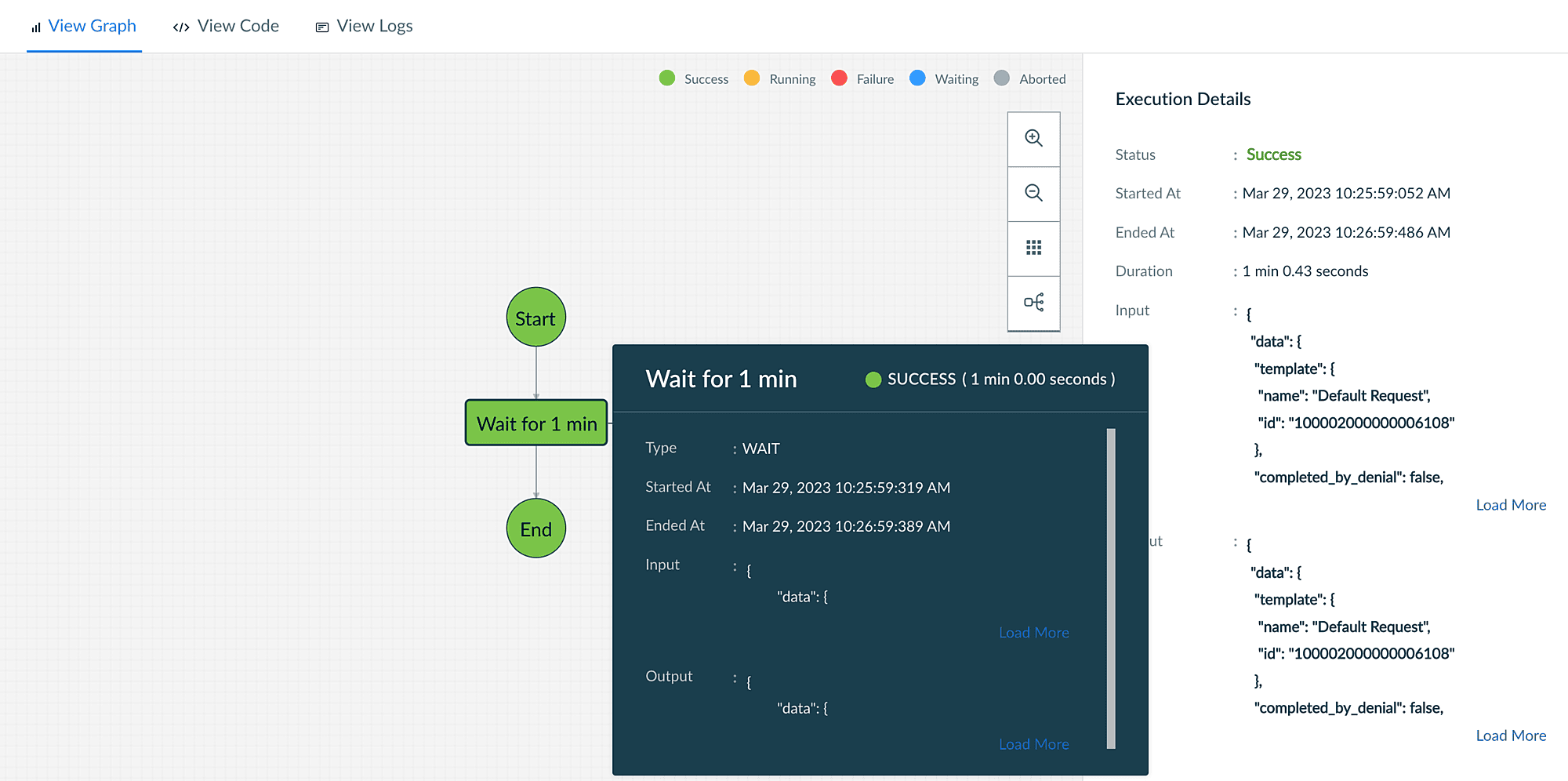
Task: Switch to the View Graph tab
Action: click(84, 26)
